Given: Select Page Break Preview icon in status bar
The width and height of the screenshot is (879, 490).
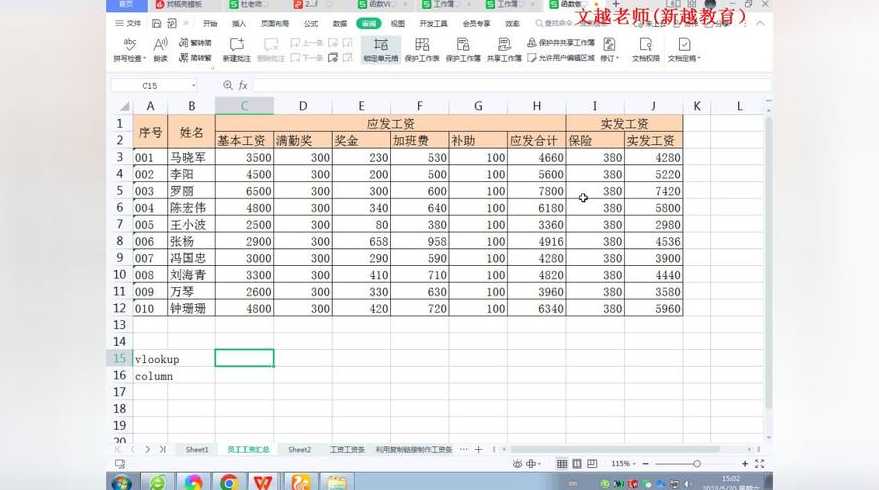Looking at the screenshot, I should click(x=592, y=464).
